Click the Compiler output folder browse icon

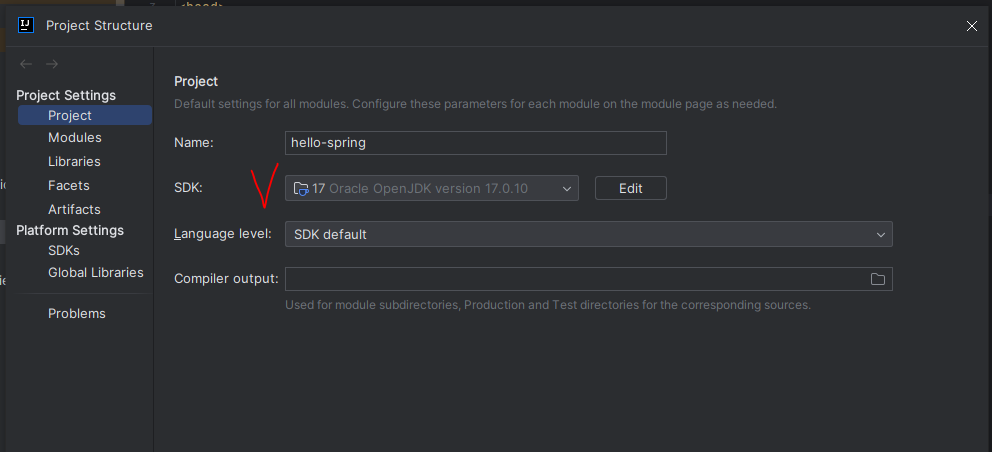pos(877,279)
